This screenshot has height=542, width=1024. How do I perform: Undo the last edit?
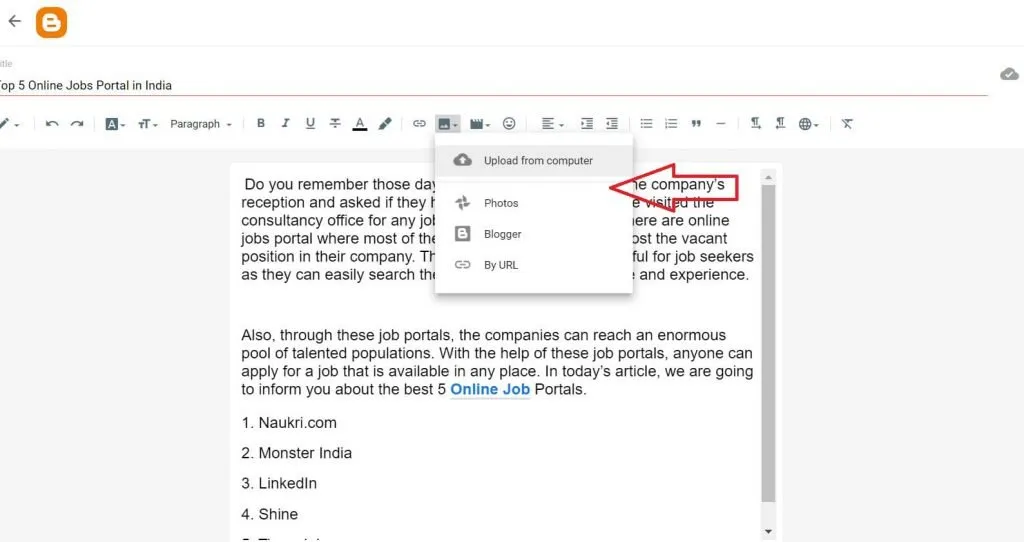pos(52,123)
